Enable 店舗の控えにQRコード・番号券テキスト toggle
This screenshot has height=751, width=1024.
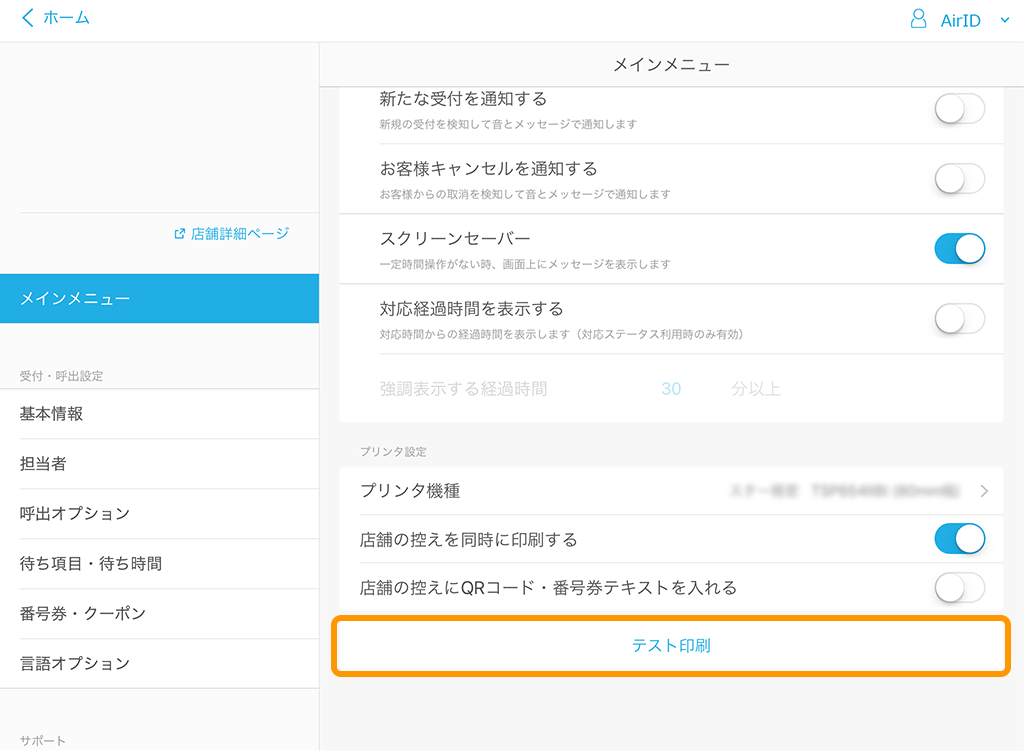[x=959, y=588]
